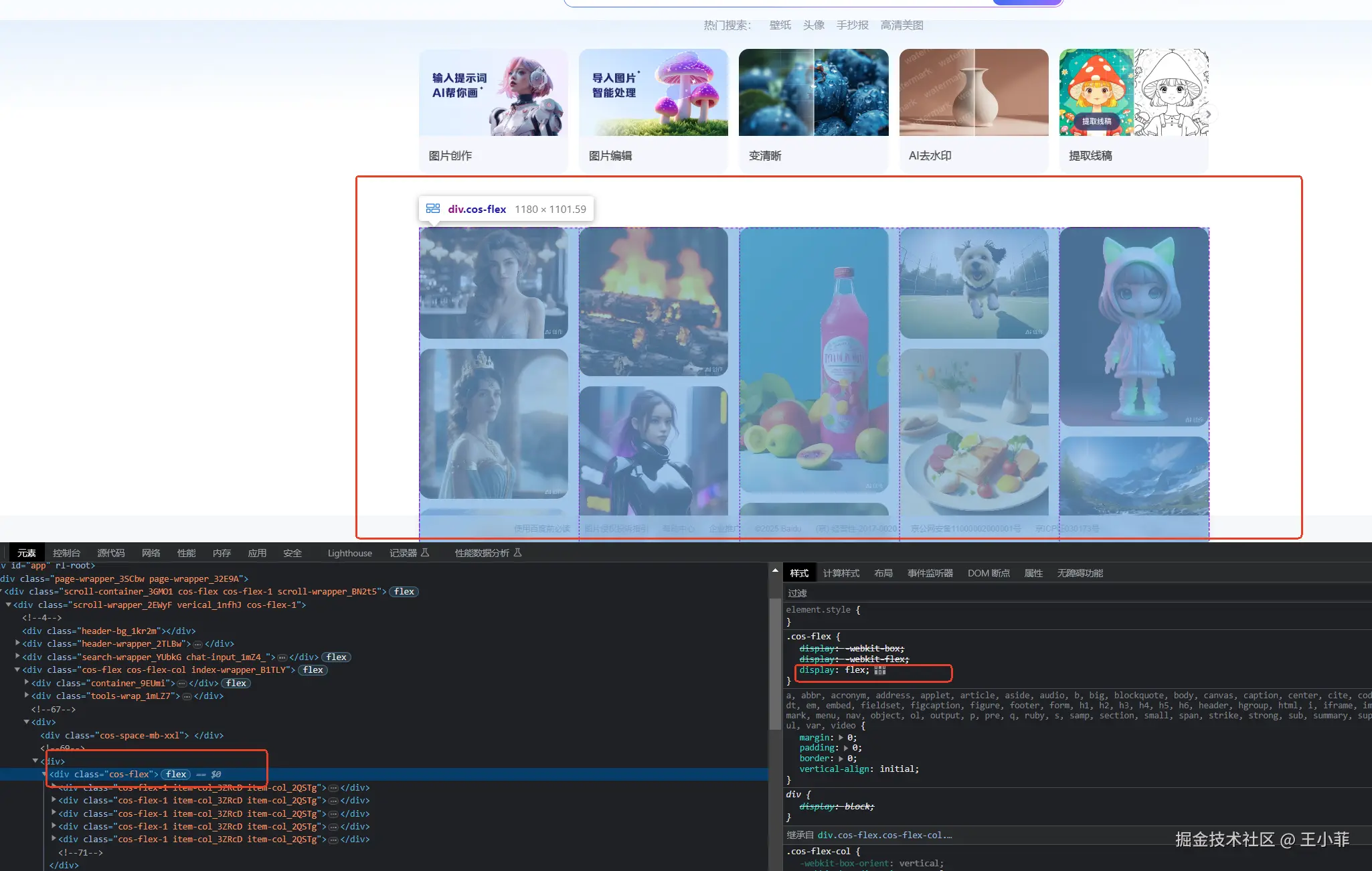
Task: Open the AI去水印 tool card thumbnail
Action: (x=973, y=92)
